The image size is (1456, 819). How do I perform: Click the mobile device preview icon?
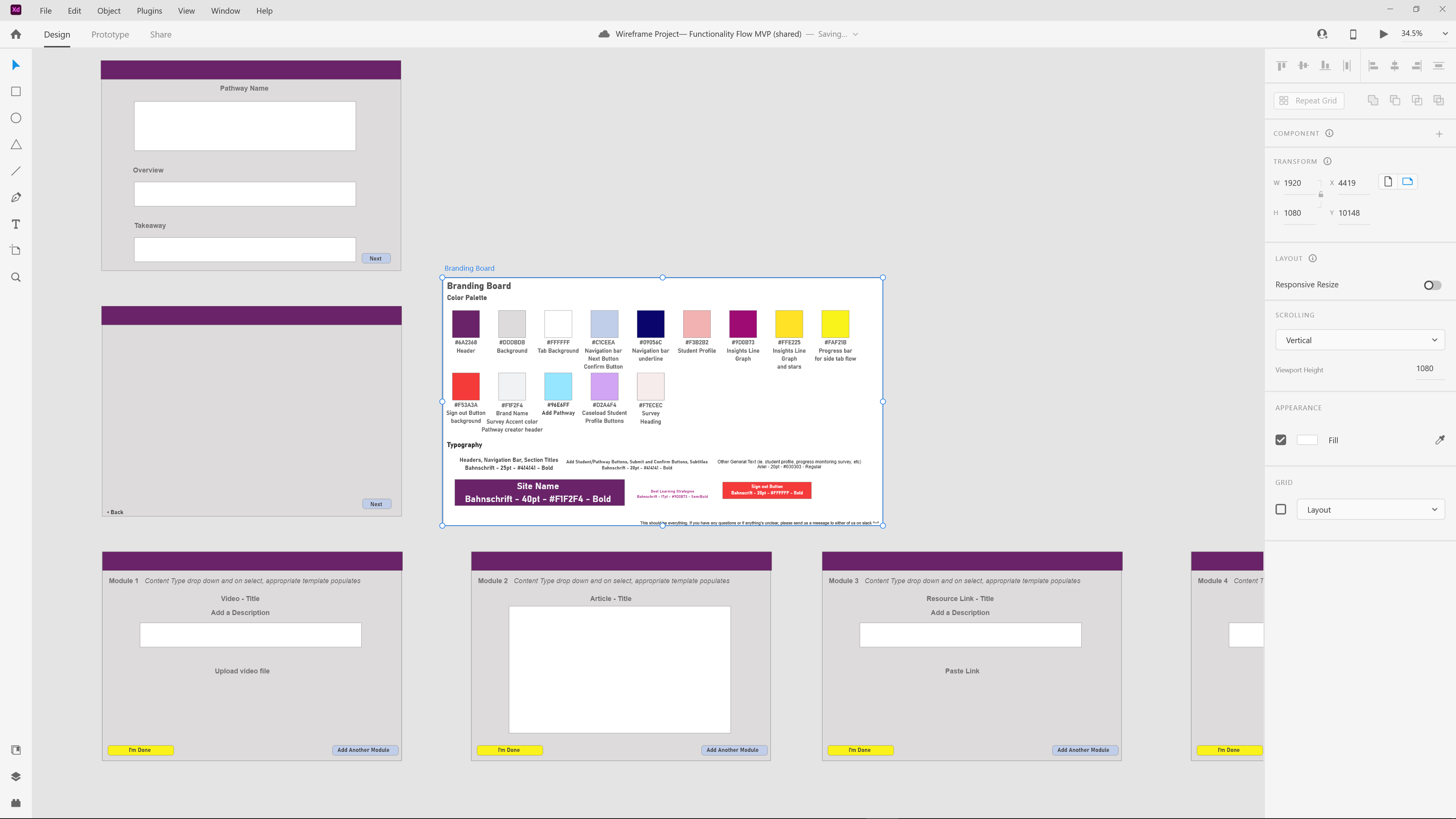tap(1353, 34)
